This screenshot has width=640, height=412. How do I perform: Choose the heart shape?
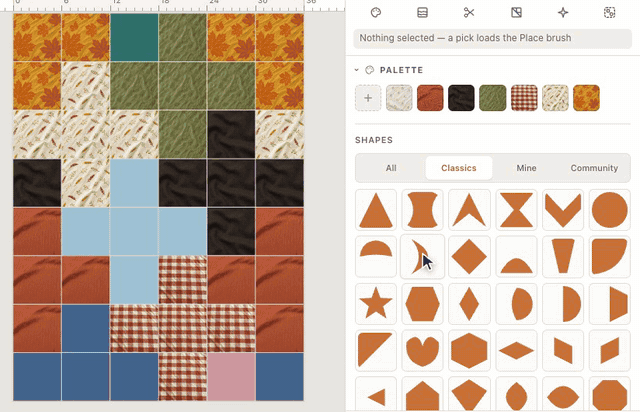coord(422,350)
